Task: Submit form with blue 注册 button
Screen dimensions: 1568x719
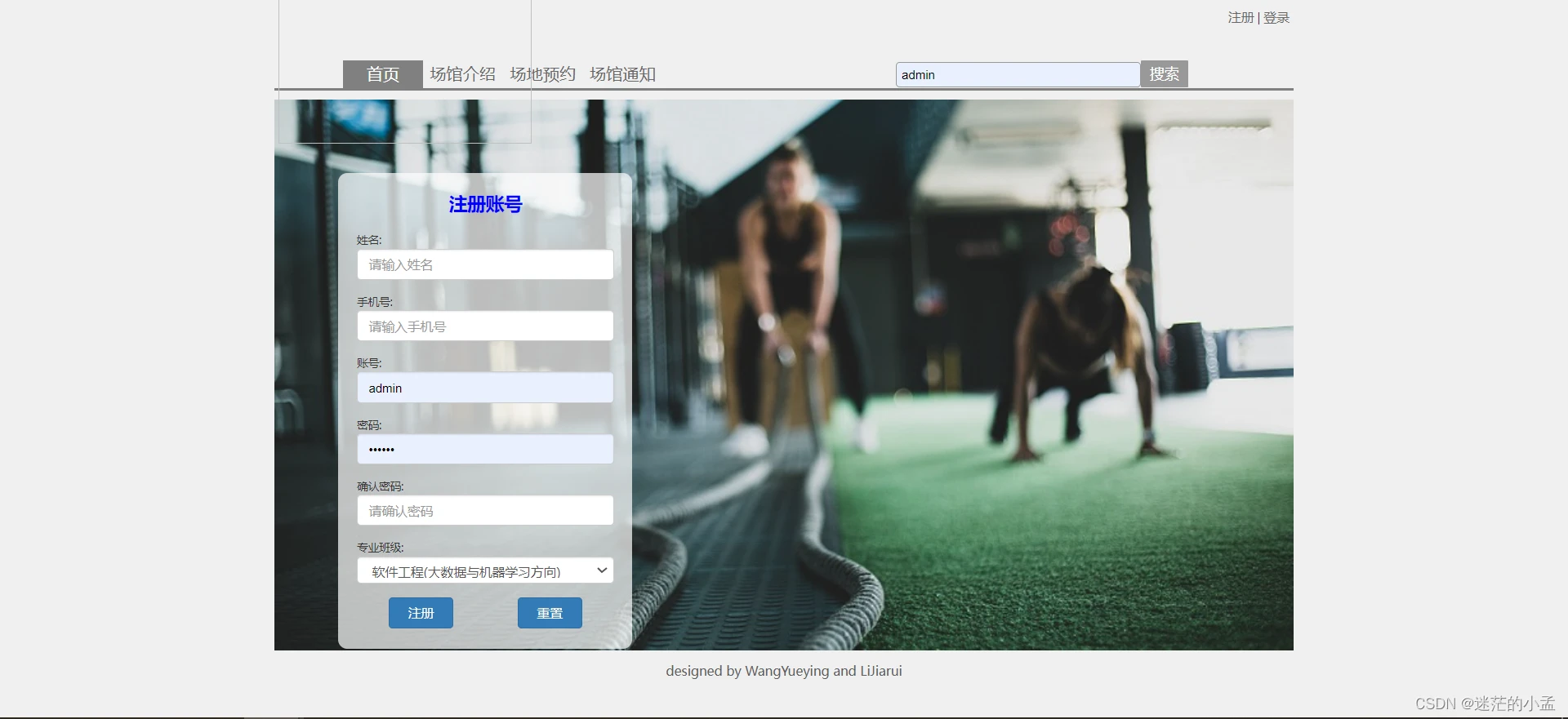Action: point(421,613)
